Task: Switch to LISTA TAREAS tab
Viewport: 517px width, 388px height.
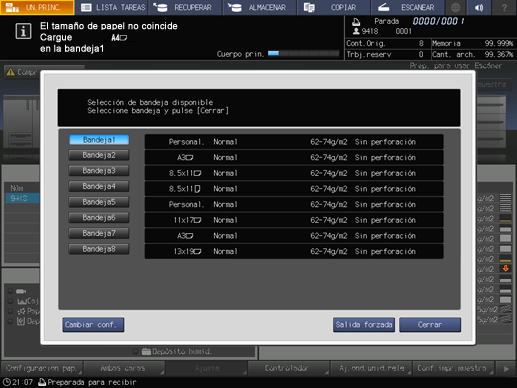Action: [112, 7]
